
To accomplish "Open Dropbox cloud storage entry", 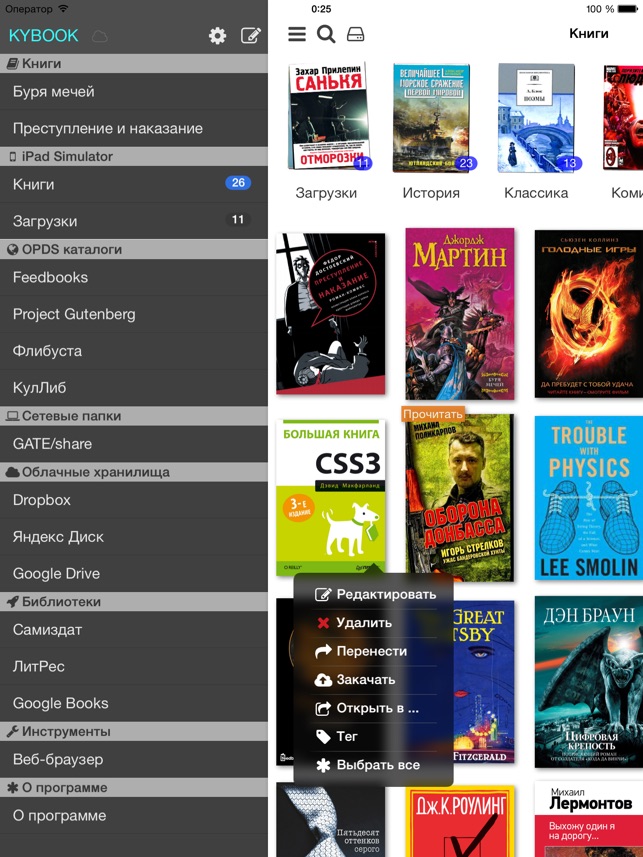I will pos(134,500).
